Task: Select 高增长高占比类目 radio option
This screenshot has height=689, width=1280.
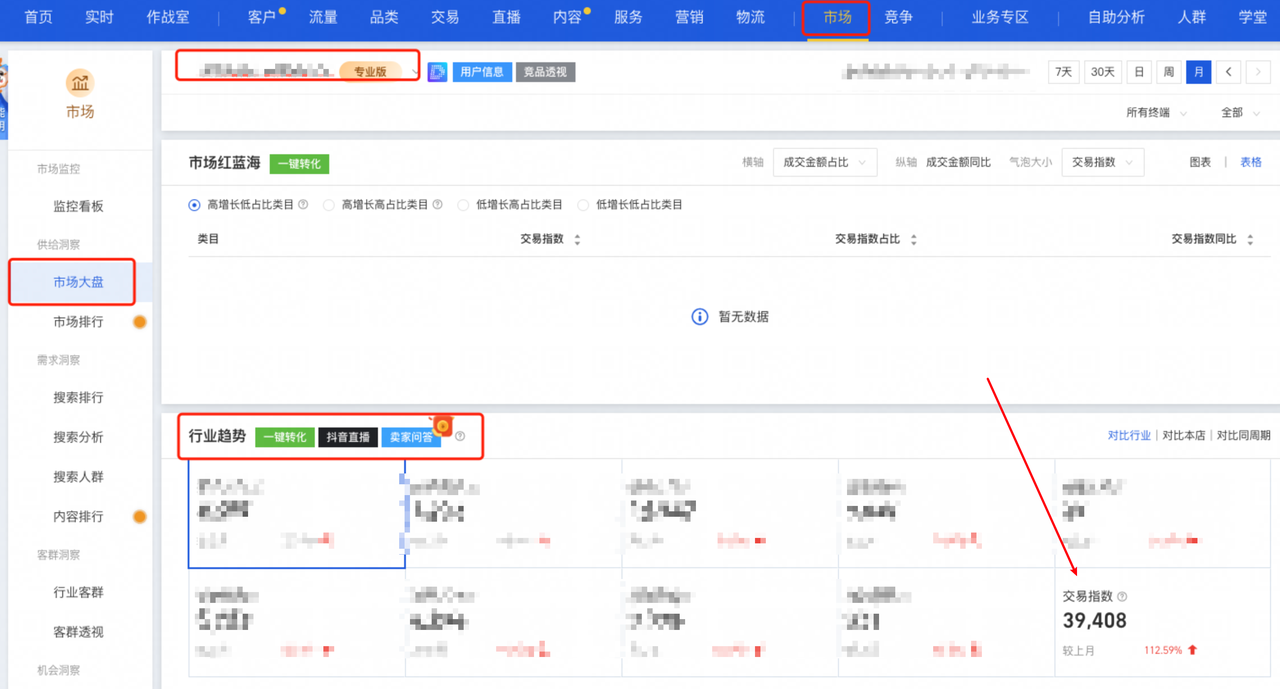Action: 329,205
